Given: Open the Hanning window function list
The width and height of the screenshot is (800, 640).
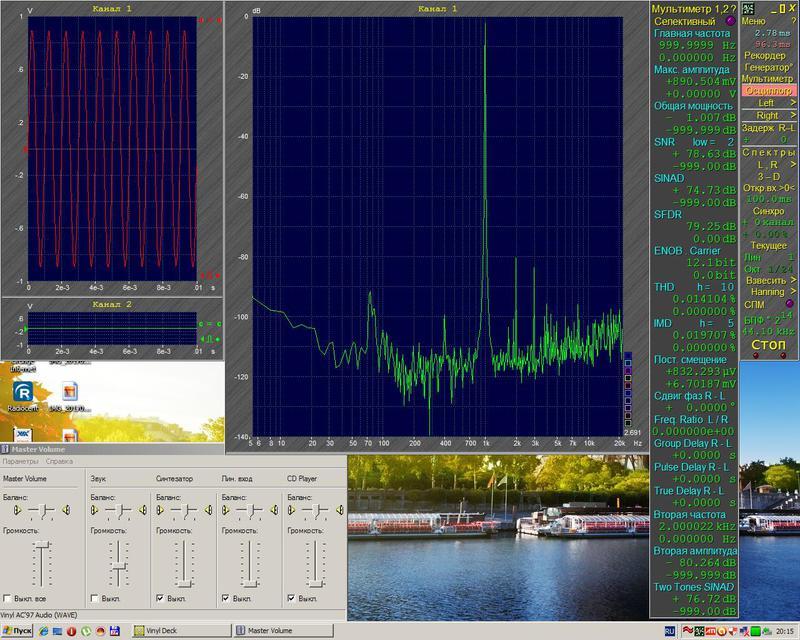Looking at the screenshot, I should (x=771, y=292).
